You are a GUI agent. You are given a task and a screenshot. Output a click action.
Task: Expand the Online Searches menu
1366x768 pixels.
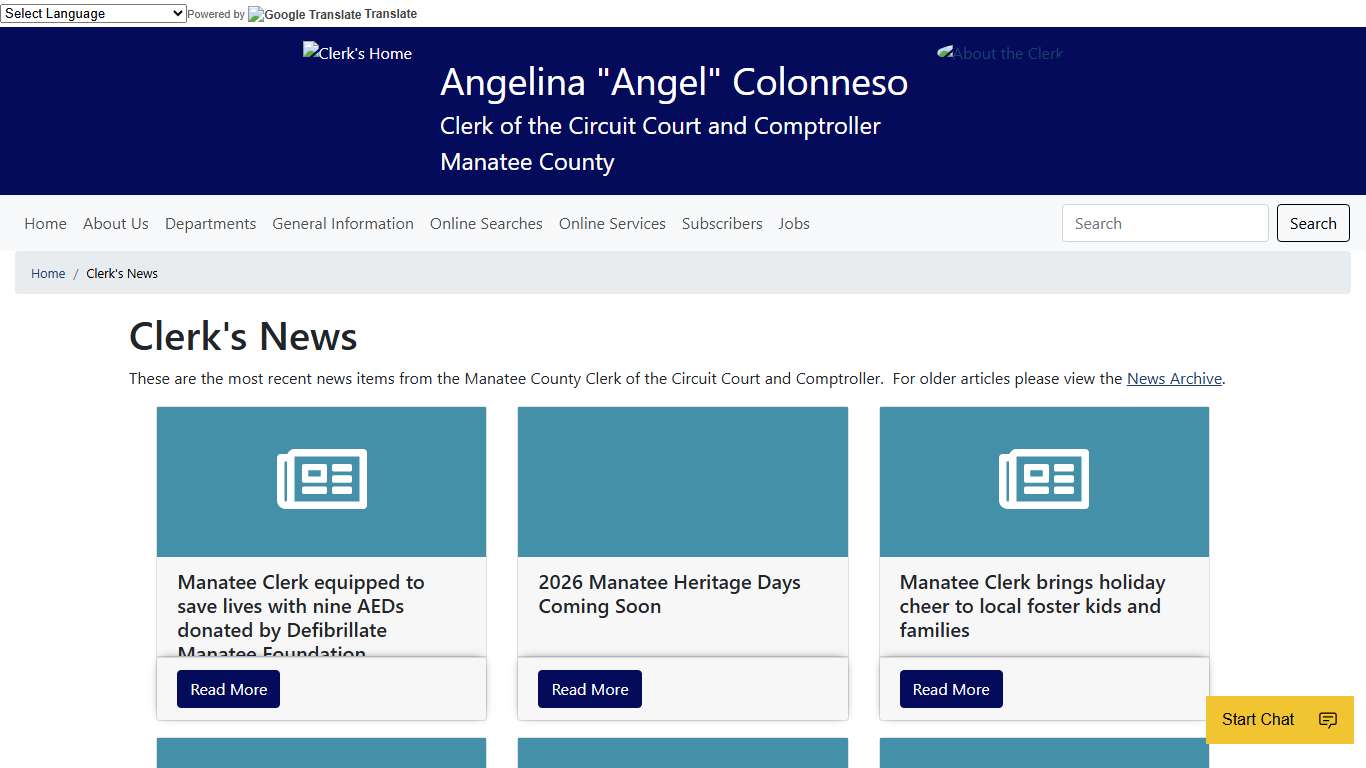(x=486, y=223)
